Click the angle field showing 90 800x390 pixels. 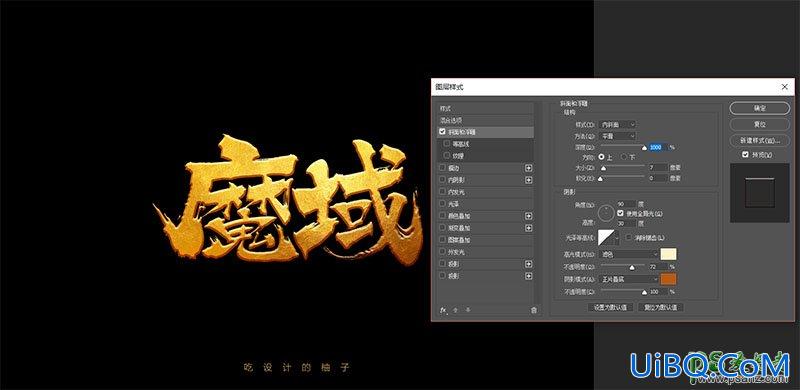[626, 204]
